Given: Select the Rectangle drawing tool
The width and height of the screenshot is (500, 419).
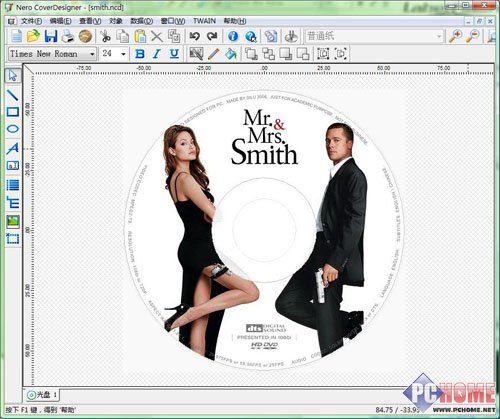Looking at the screenshot, I should [13, 112].
